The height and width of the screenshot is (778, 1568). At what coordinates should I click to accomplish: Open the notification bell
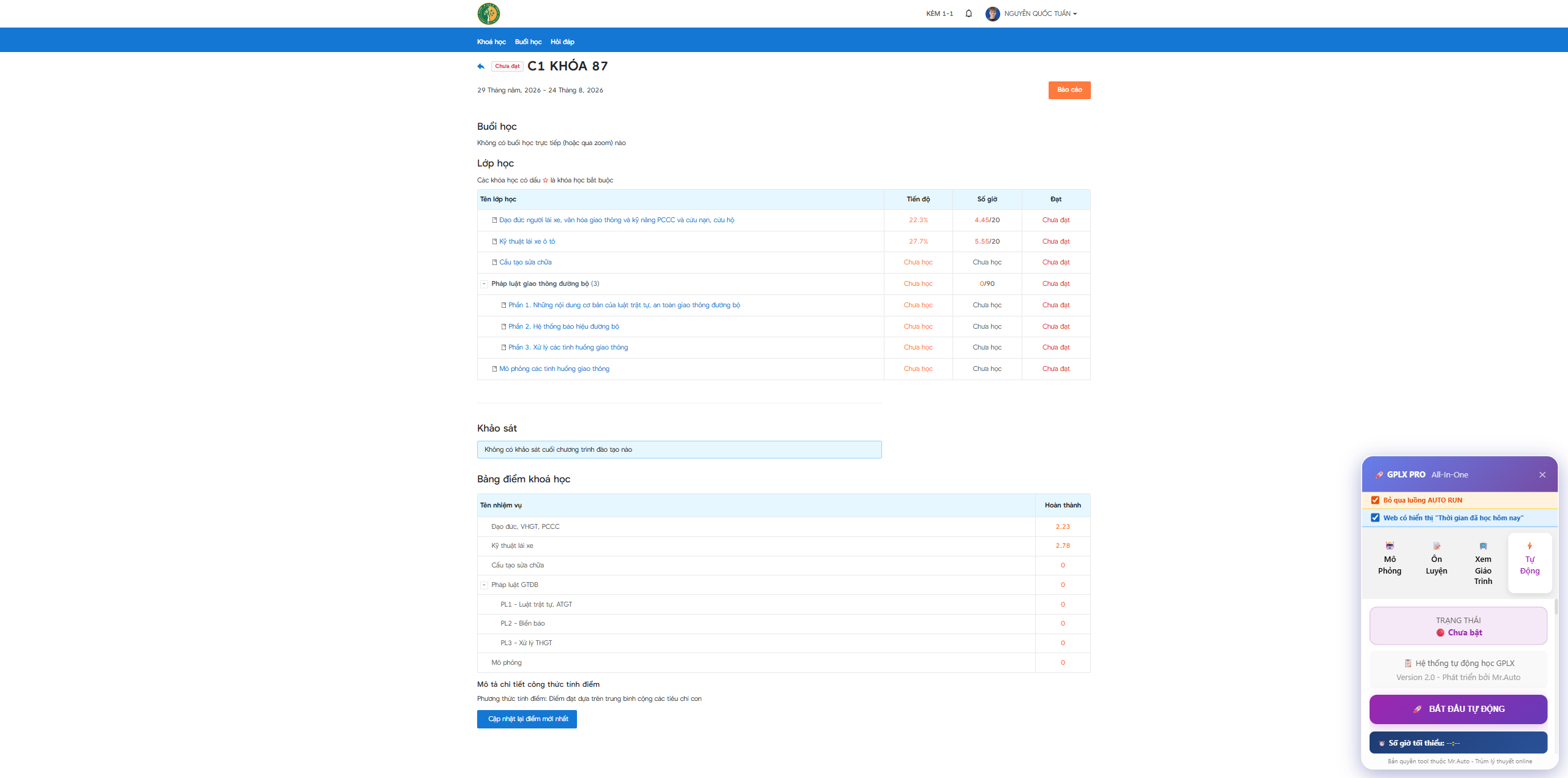click(x=968, y=13)
